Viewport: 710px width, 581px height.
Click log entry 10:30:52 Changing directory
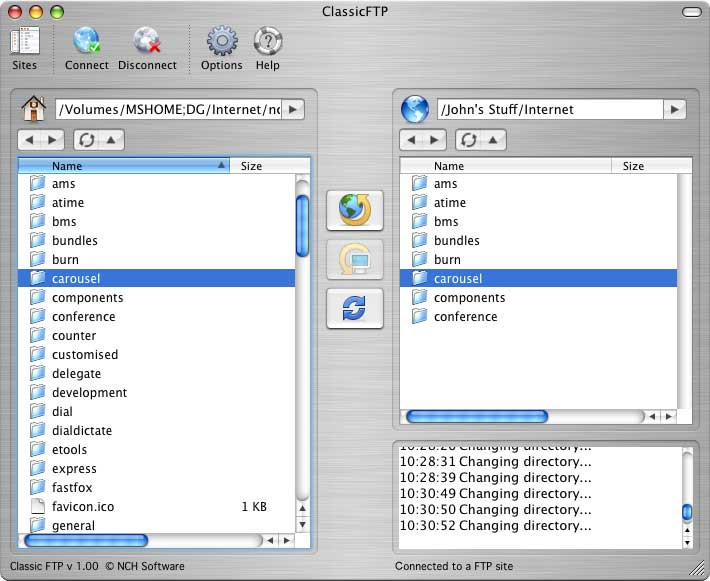495,525
